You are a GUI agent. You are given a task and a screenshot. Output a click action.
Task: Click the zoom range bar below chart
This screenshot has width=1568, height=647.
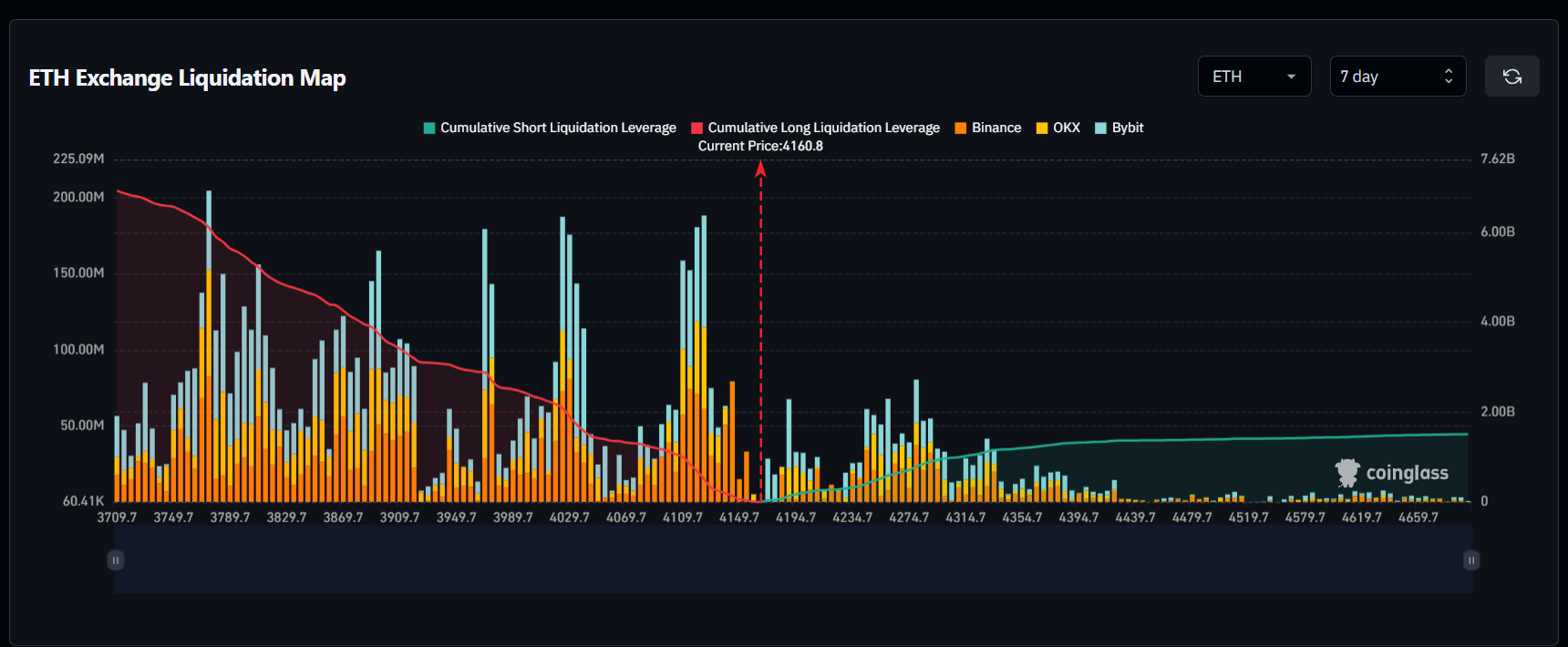tap(793, 560)
